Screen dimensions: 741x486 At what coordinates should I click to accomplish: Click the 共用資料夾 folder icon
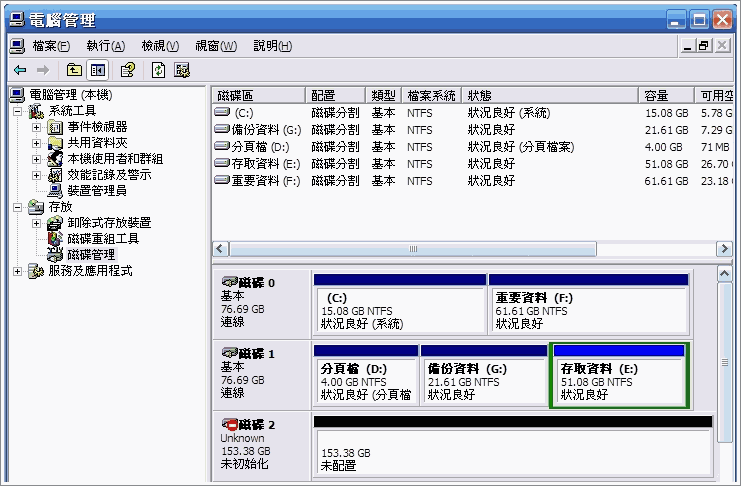tap(55, 143)
